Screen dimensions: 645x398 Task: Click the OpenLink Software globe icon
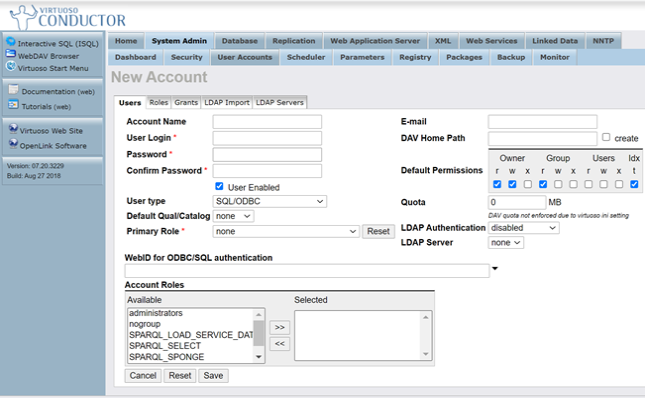click(x=14, y=143)
